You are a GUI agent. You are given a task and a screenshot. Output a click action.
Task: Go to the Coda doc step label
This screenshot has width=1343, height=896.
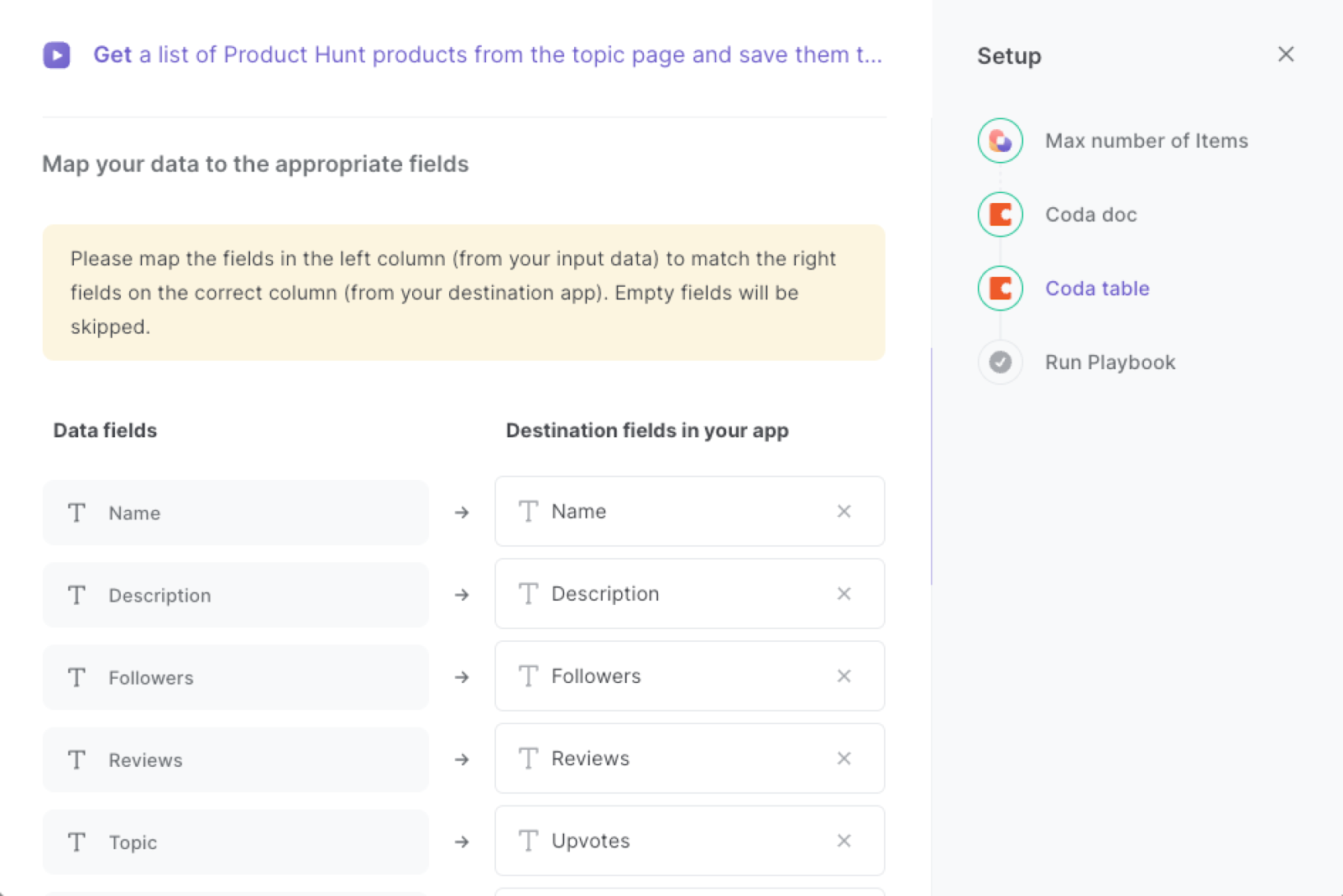pos(1091,215)
